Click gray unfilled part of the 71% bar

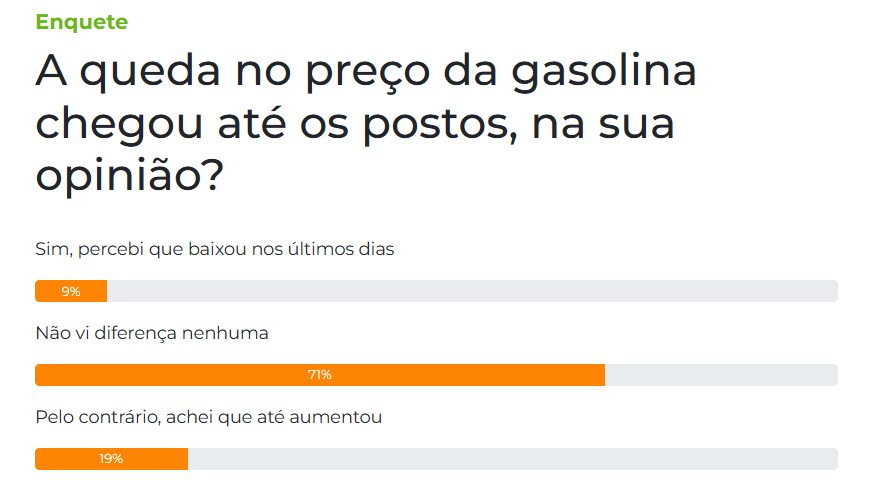[x=720, y=375]
